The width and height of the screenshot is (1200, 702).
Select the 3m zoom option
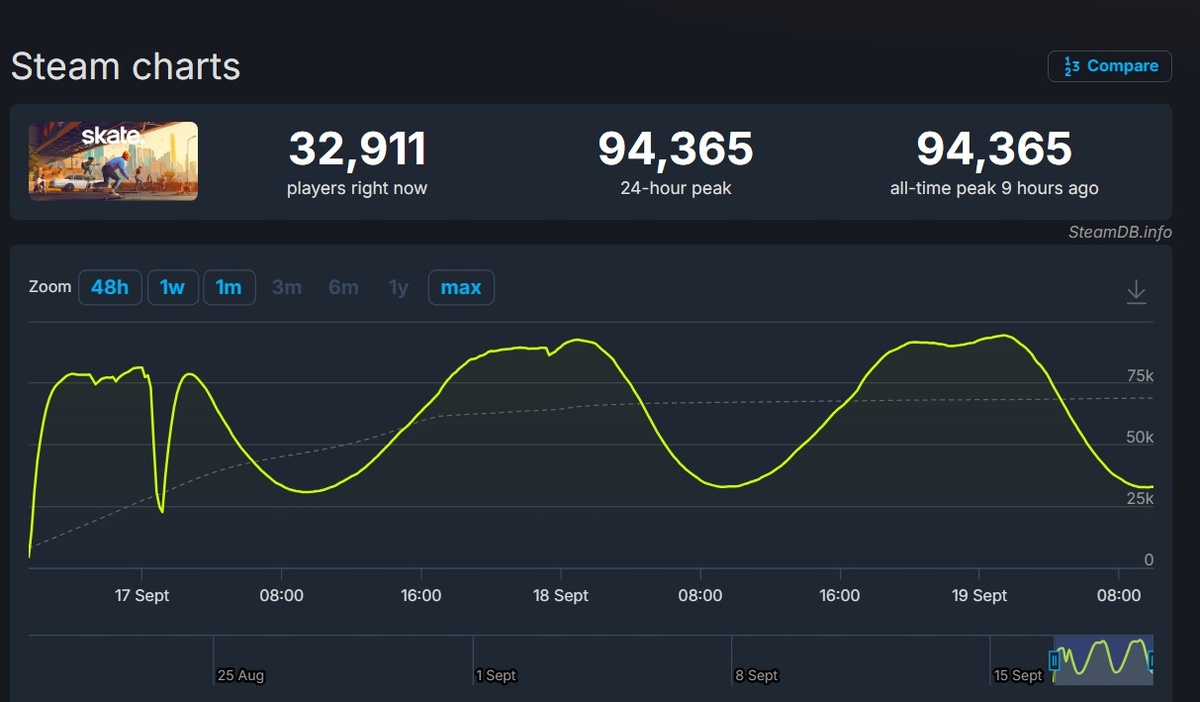click(287, 287)
